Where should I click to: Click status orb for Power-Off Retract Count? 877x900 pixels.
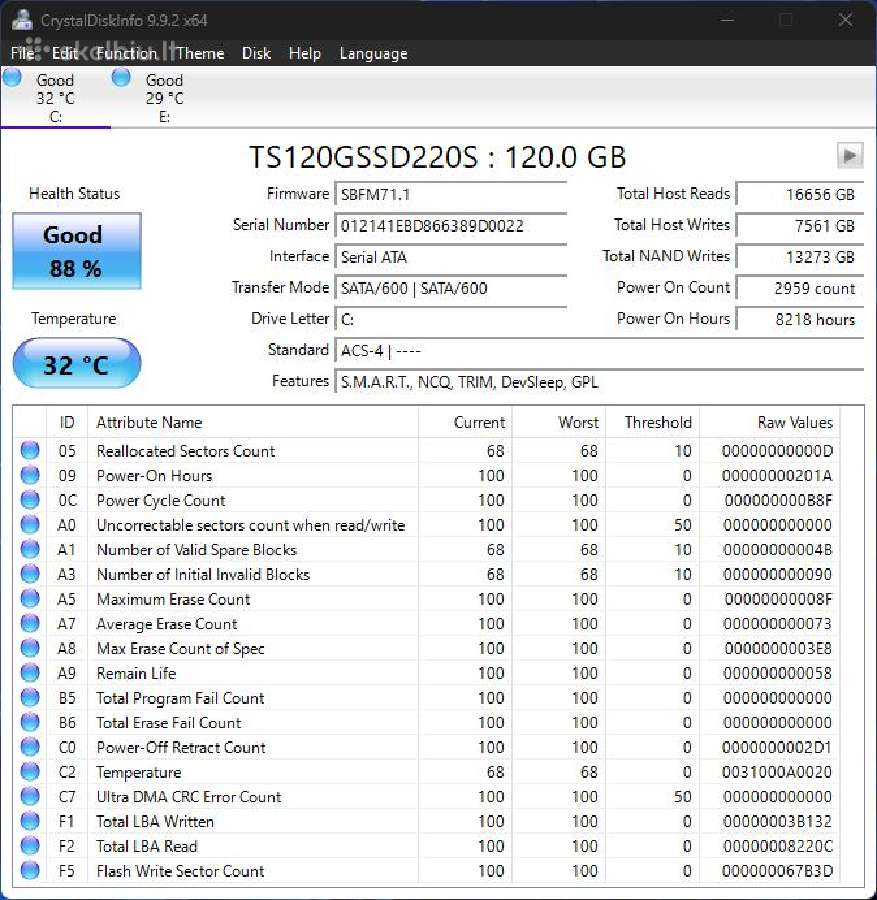pos(30,747)
